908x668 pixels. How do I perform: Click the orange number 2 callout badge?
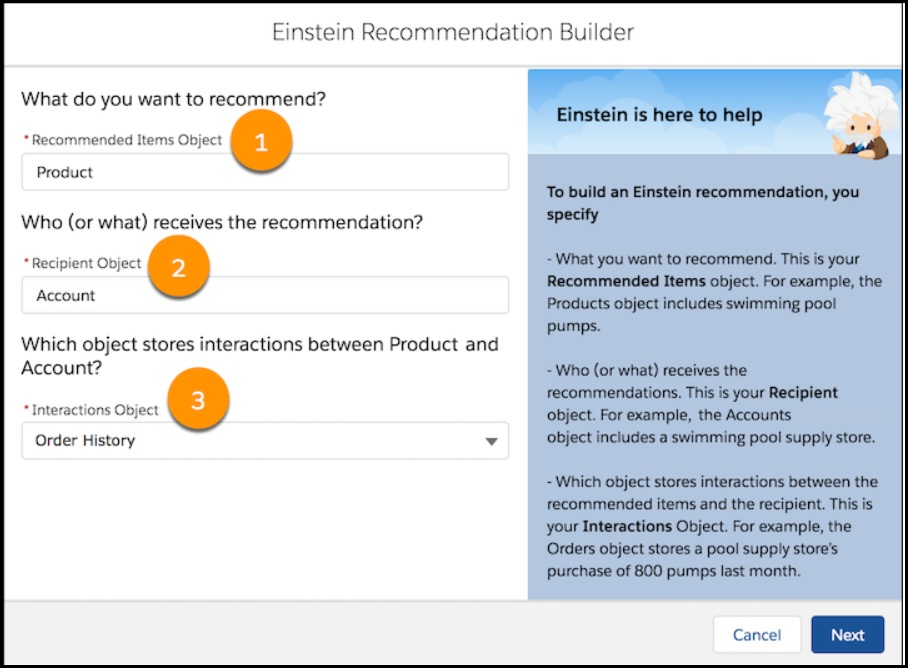pos(178,267)
